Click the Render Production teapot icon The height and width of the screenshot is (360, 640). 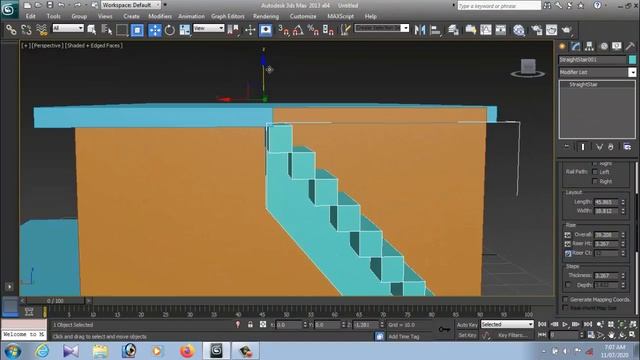pos(567,30)
